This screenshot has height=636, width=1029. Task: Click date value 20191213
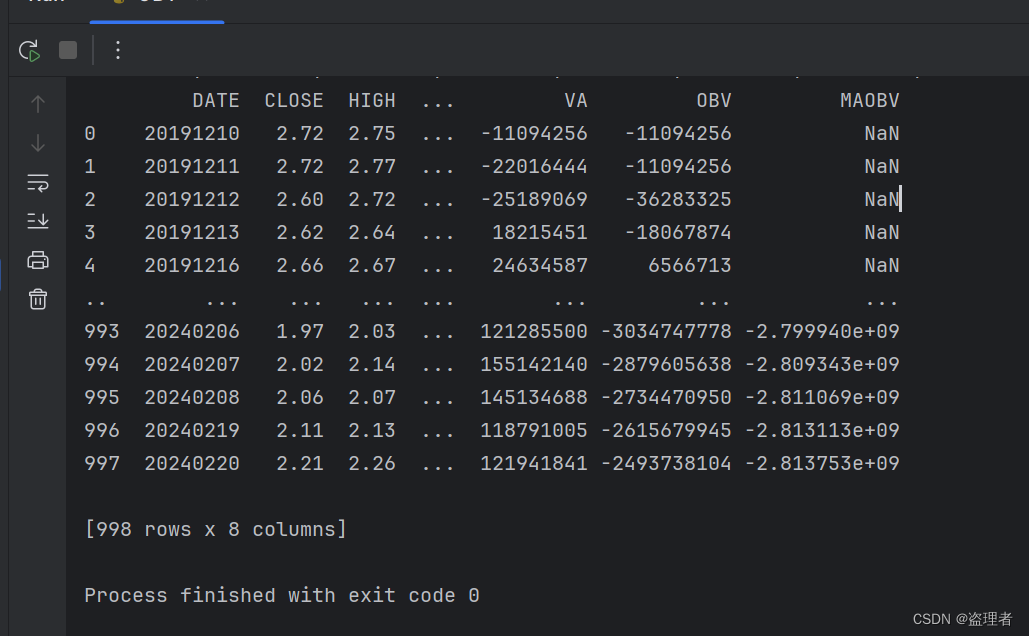[192, 232]
